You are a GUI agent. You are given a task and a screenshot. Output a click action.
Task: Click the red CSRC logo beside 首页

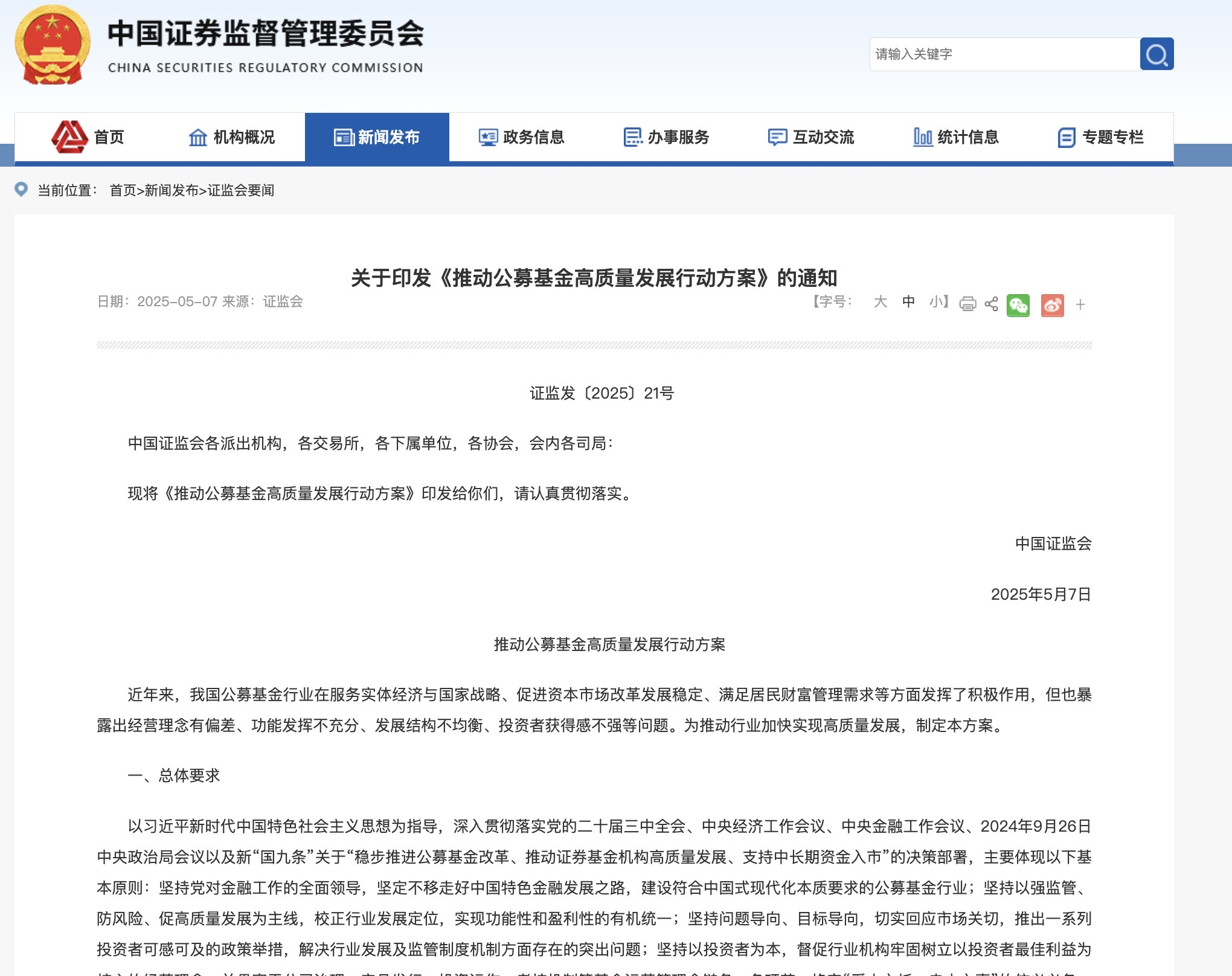click(x=69, y=136)
